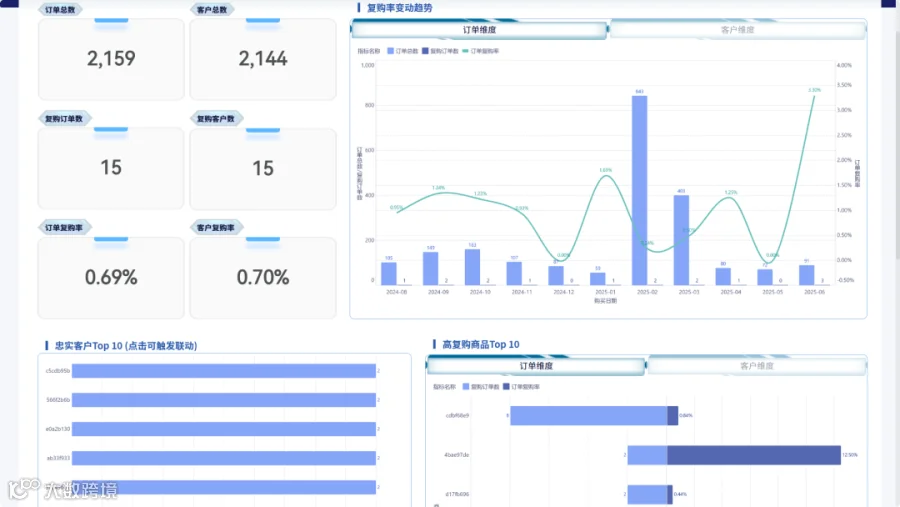The height and width of the screenshot is (507, 900).
Task: Click the 12.50% bar for product 4bae97de
Action: 754,455
